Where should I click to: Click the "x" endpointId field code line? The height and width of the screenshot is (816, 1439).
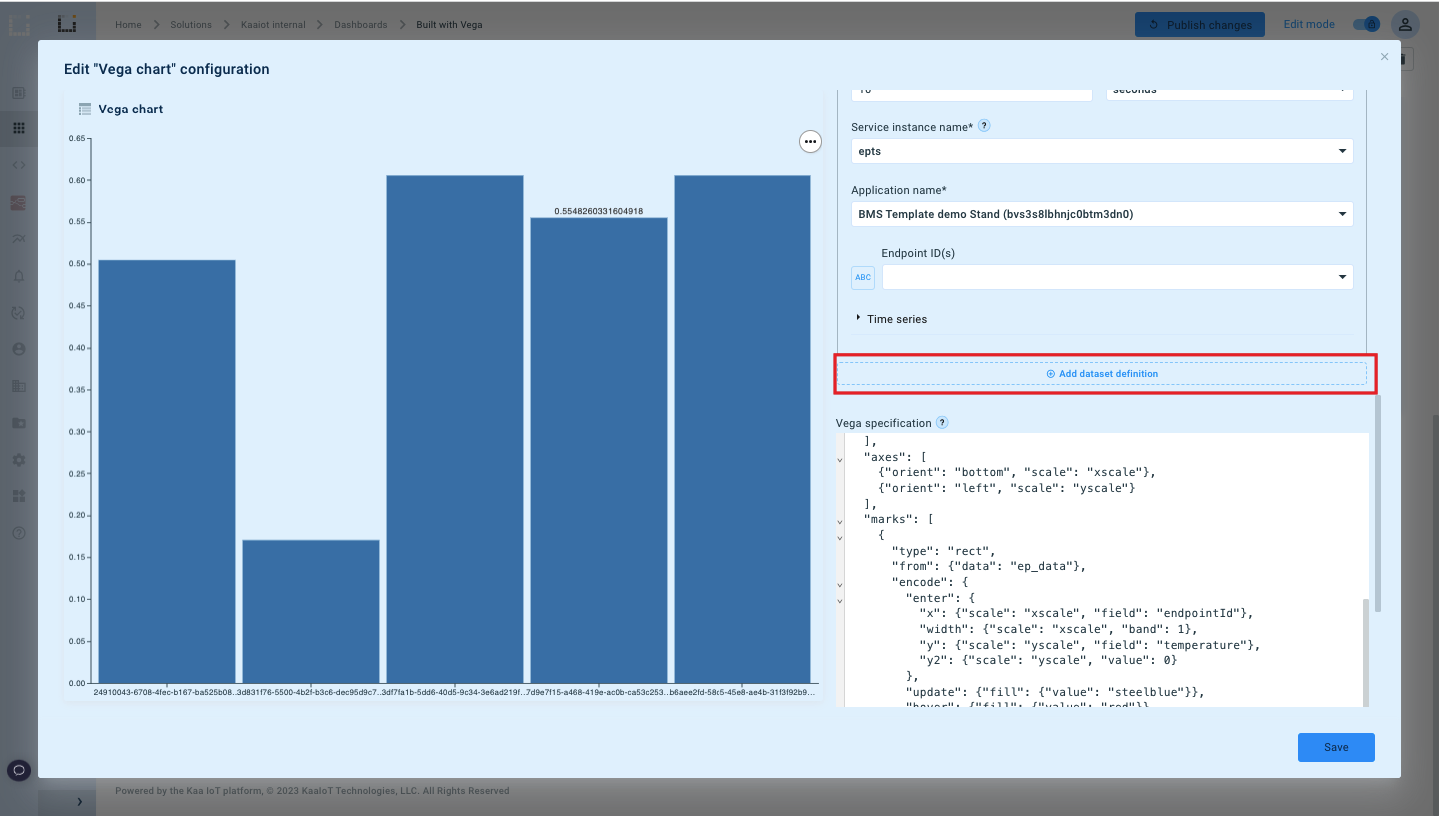tap(1086, 613)
